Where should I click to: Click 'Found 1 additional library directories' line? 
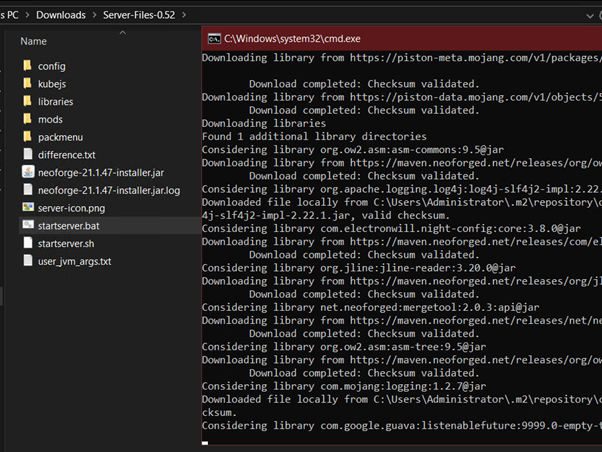point(314,136)
